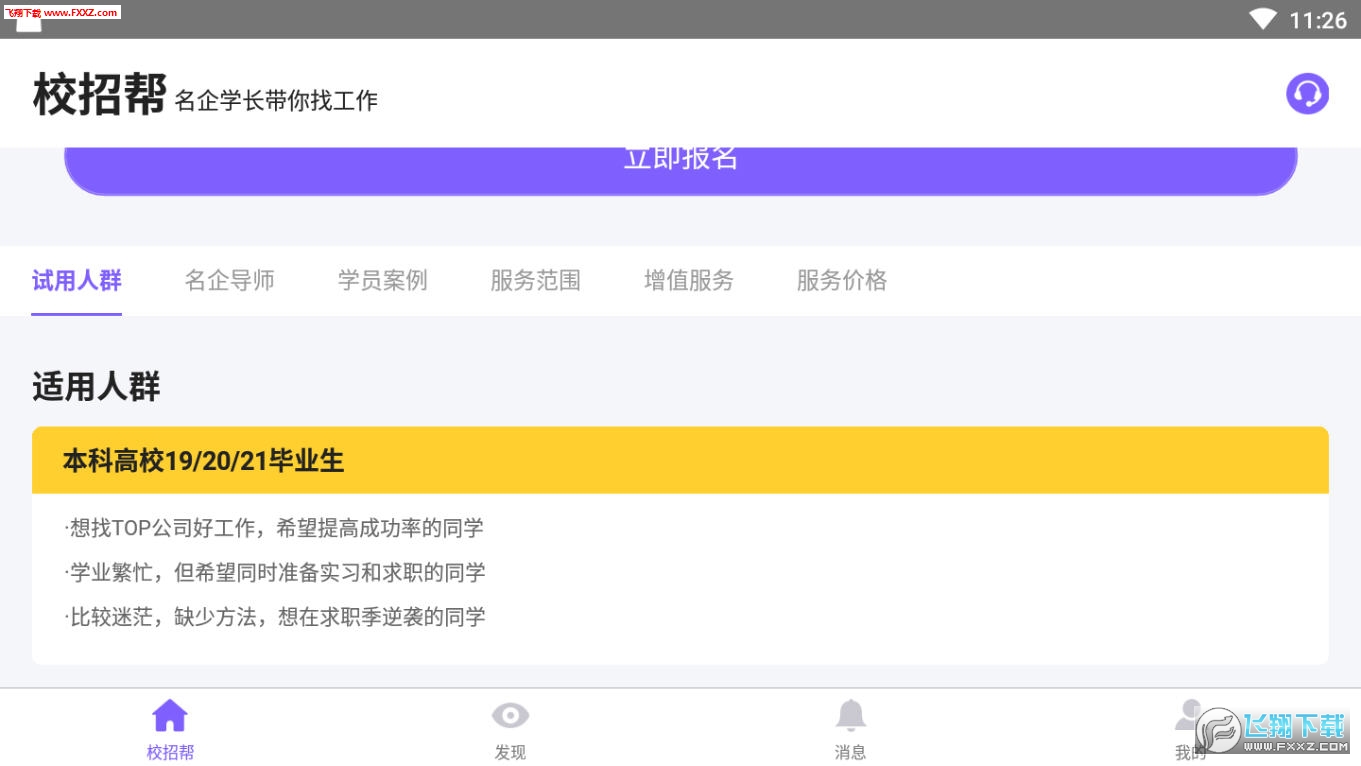
Task: Tap line 比较迷茫，缺少方法
Action: coord(274,617)
